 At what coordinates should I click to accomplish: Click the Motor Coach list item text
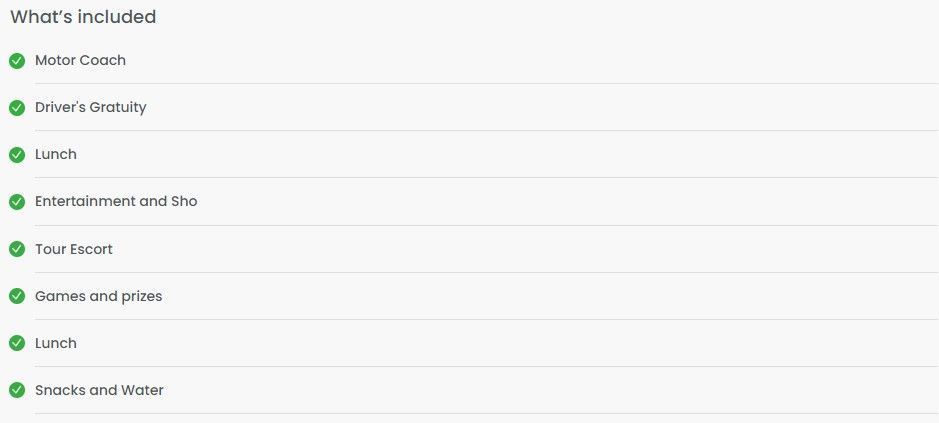(x=80, y=61)
